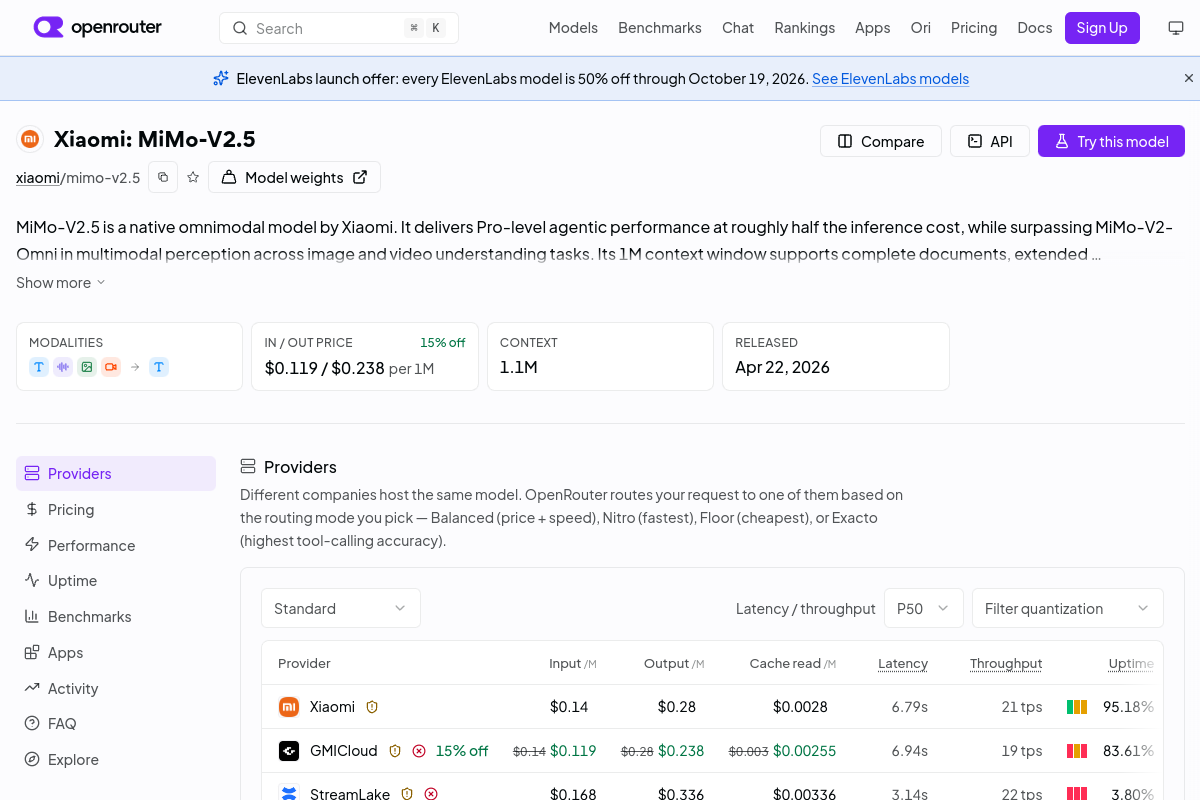Select the Uptime sidebar section
1200x800 pixels.
pyautogui.click(x=116, y=581)
